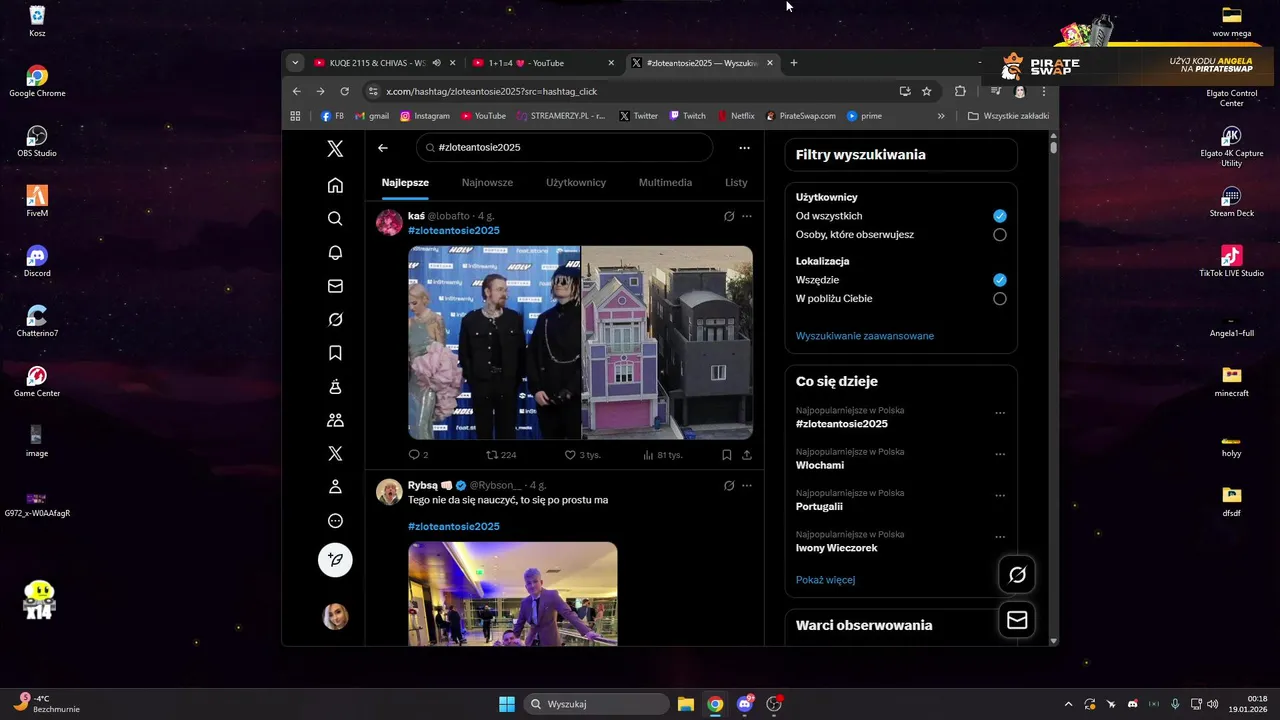Open the Windows Start menu
Image resolution: width=1280 pixels, height=720 pixels.
pos(507,704)
